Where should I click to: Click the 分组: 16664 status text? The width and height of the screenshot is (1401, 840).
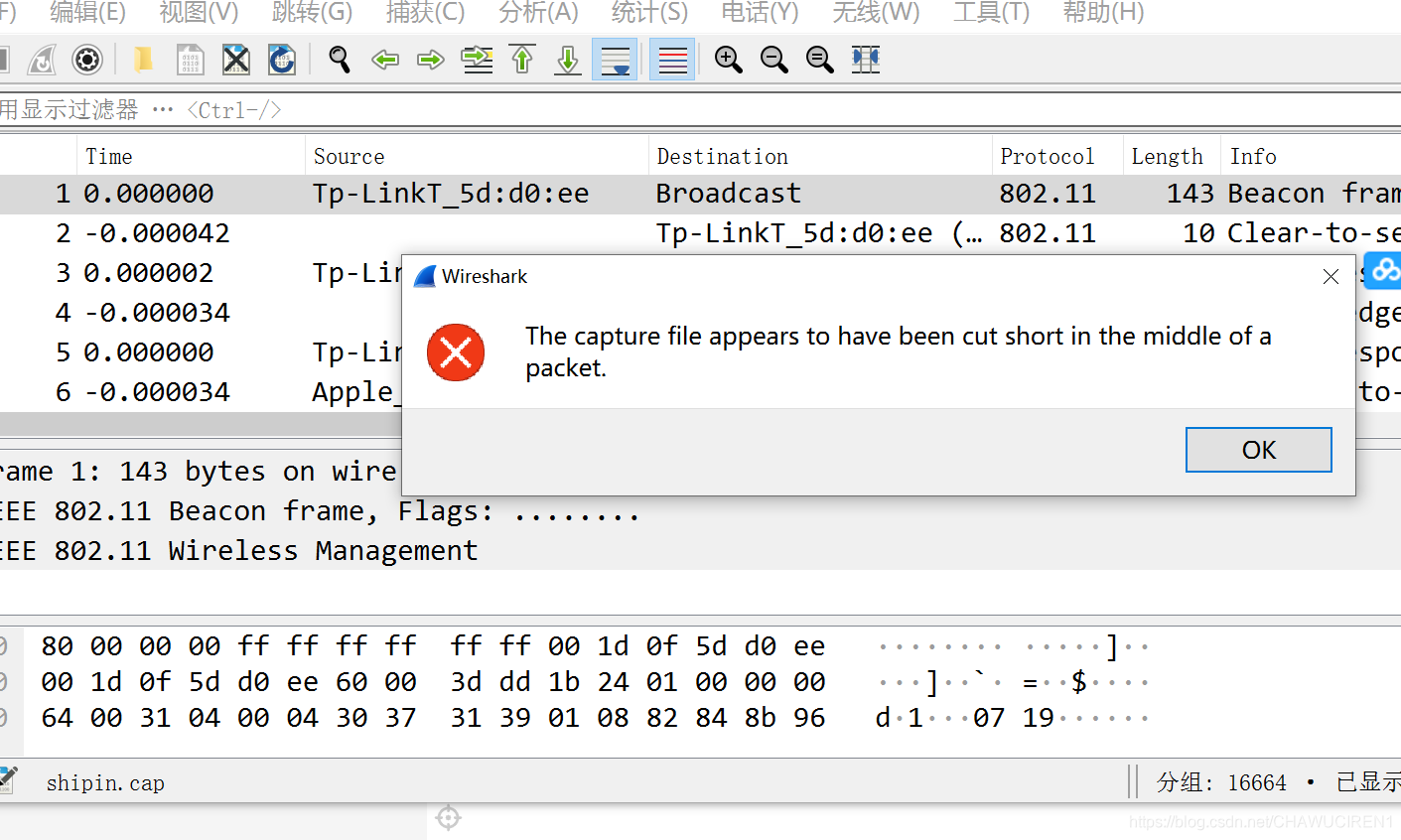coord(1221,782)
